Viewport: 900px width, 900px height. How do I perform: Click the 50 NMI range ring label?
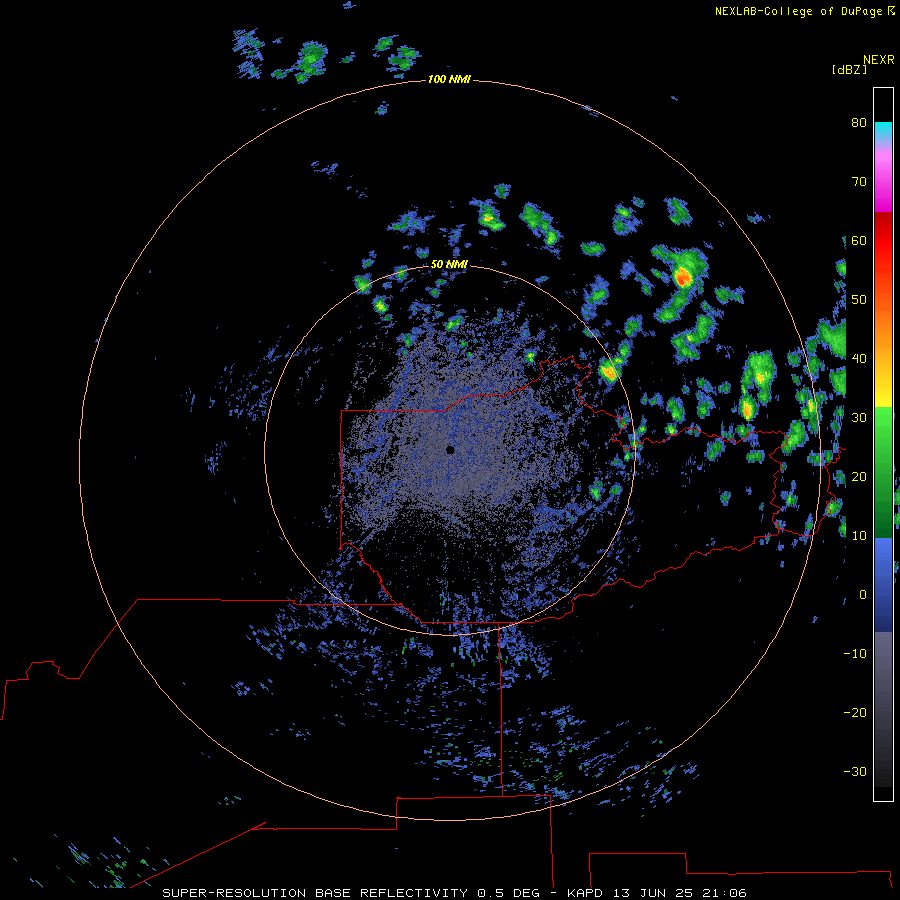click(x=449, y=264)
